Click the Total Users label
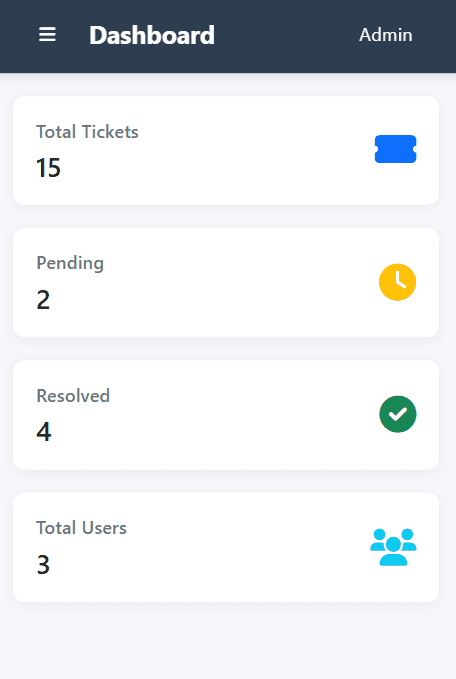 (x=81, y=528)
